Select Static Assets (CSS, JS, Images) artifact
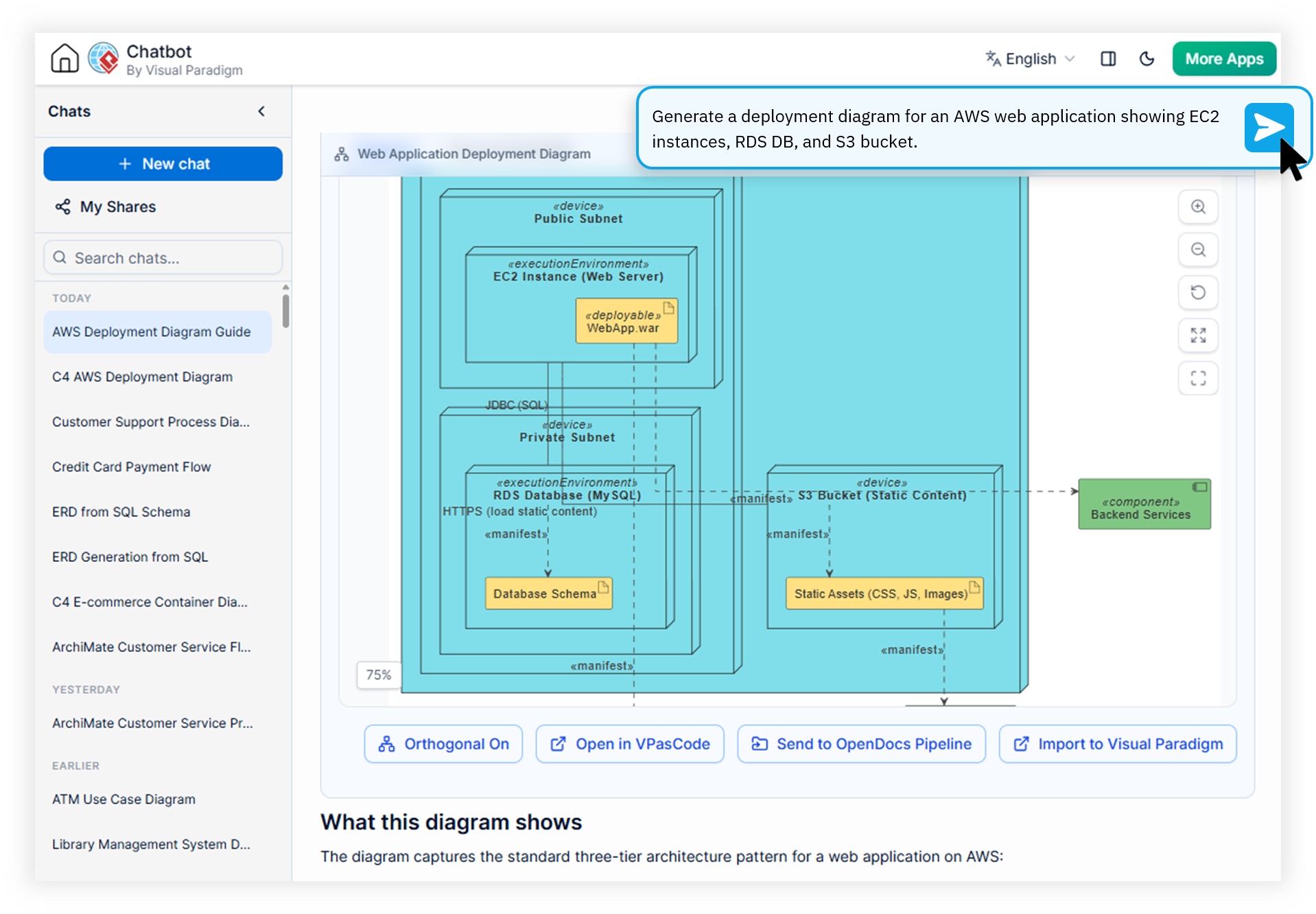Image resolution: width=1316 pixels, height=914 pixels. [884, 594]
